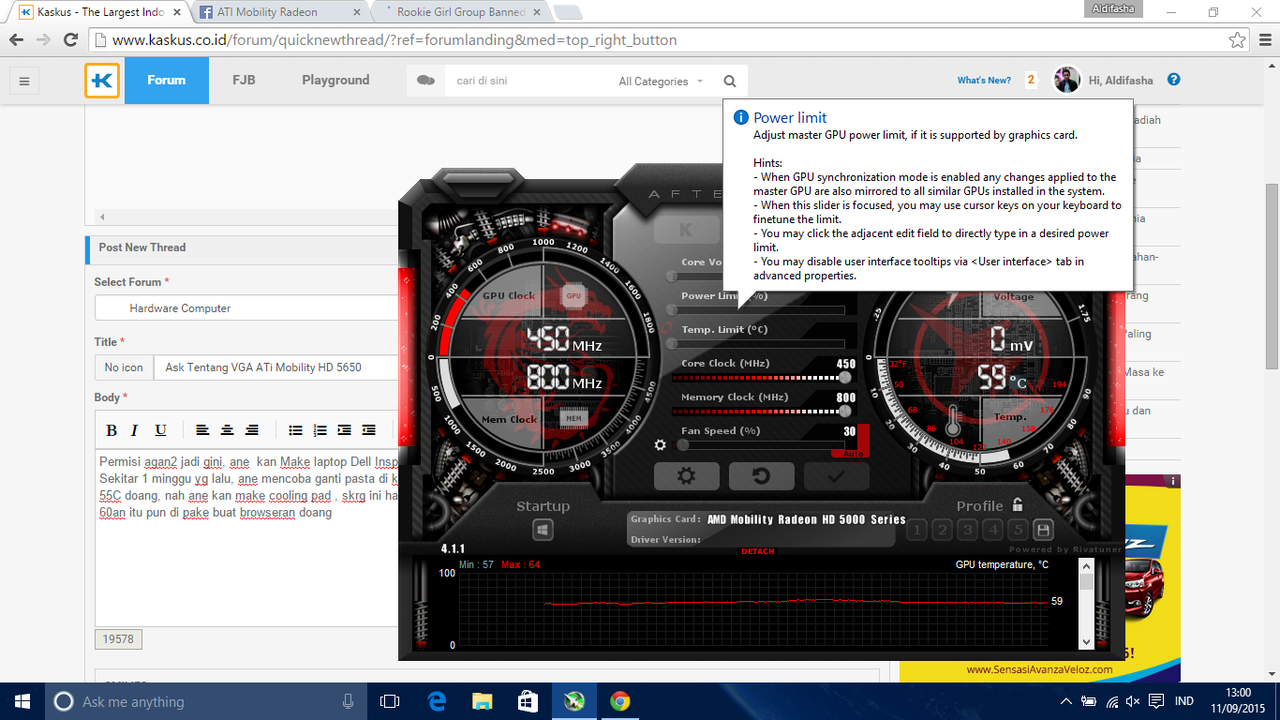Reset Afterburner settings to defaults
The height and width of the screenshot is (720, 1280).
click(761, 476)
